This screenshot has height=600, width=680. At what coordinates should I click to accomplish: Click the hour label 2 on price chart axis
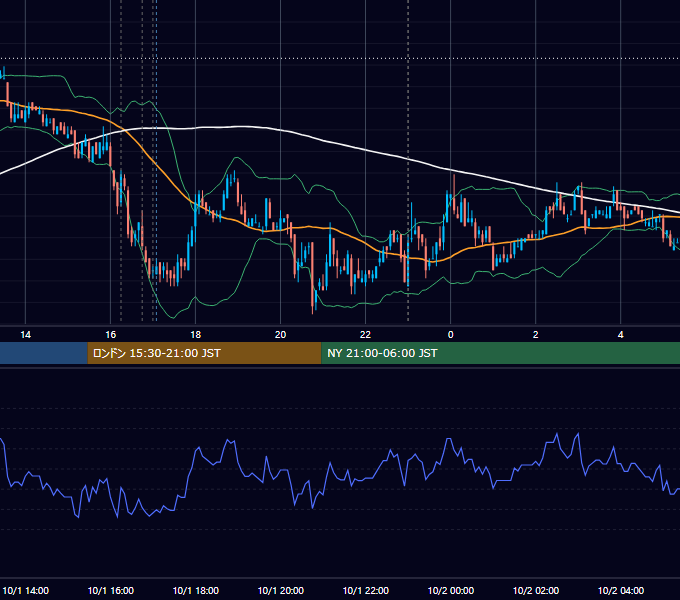pos(536,335)
